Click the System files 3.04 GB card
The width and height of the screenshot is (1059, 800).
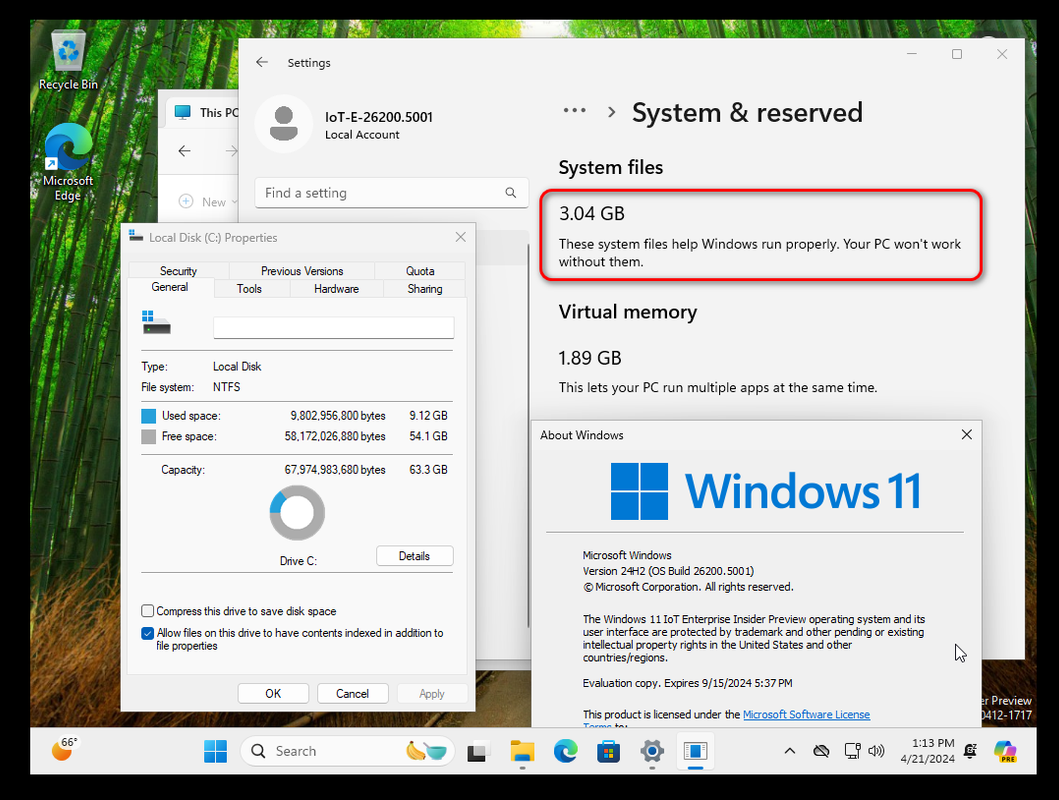point(761,235)
